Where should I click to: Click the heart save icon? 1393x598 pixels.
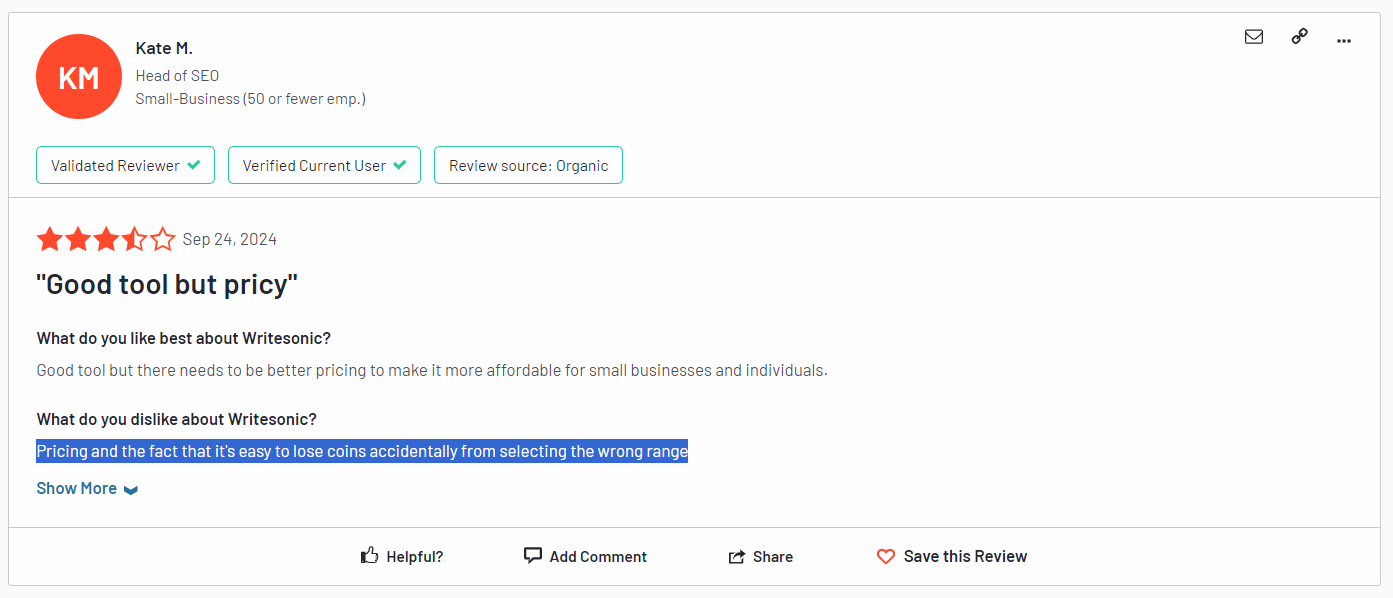(886, 557)
